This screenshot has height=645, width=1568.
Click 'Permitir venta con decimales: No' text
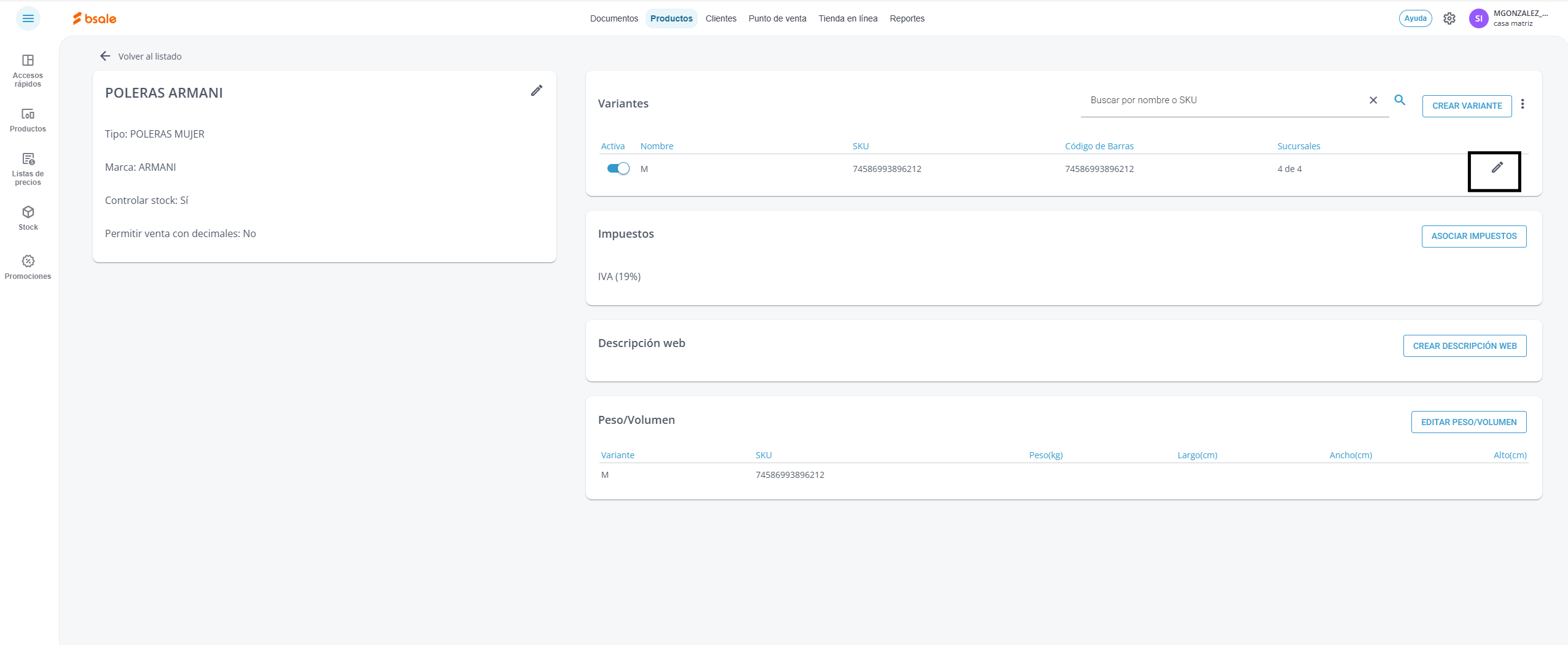(181, 233)
